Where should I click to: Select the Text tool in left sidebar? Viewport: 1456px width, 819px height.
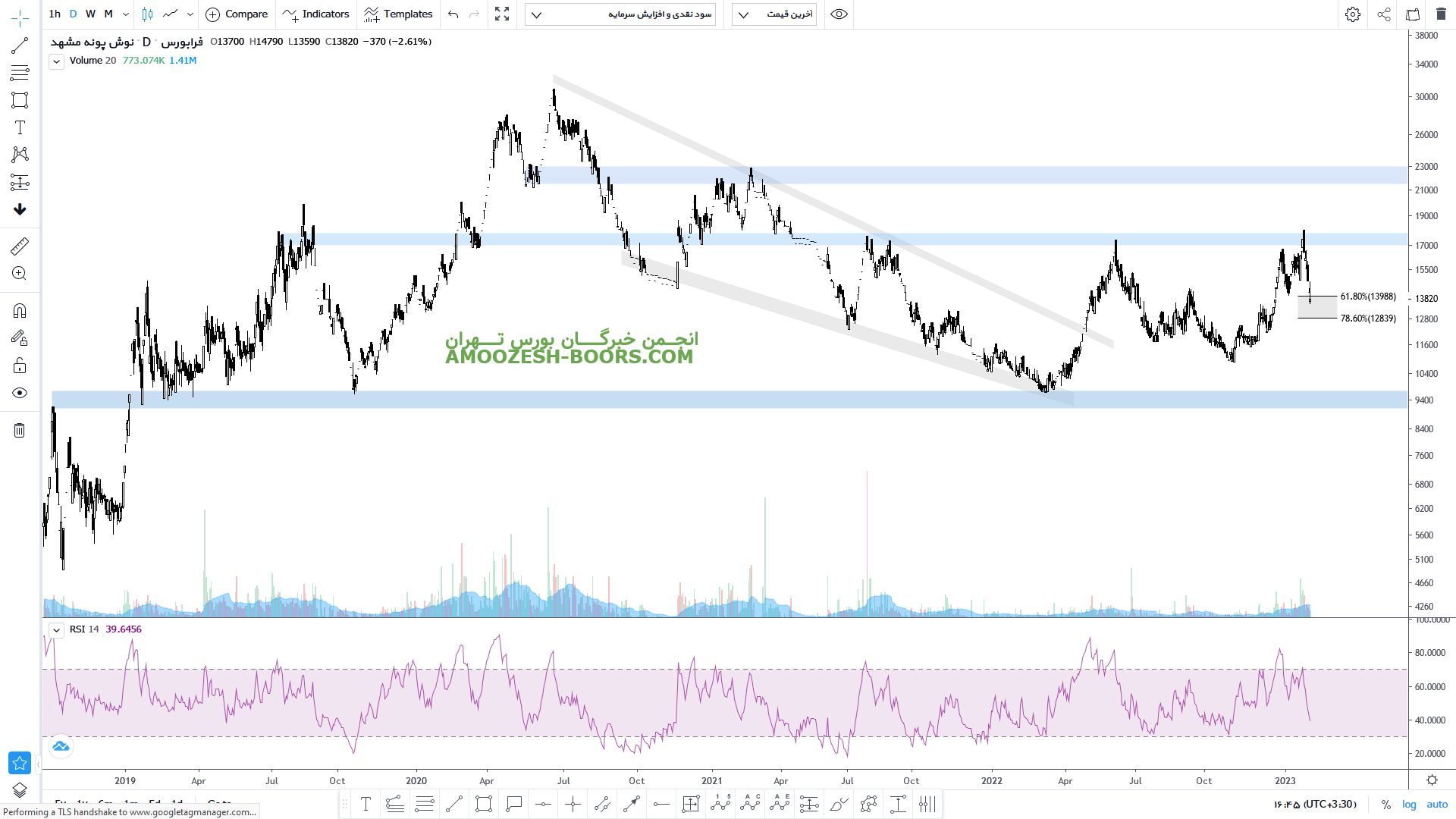coord(20,127)
